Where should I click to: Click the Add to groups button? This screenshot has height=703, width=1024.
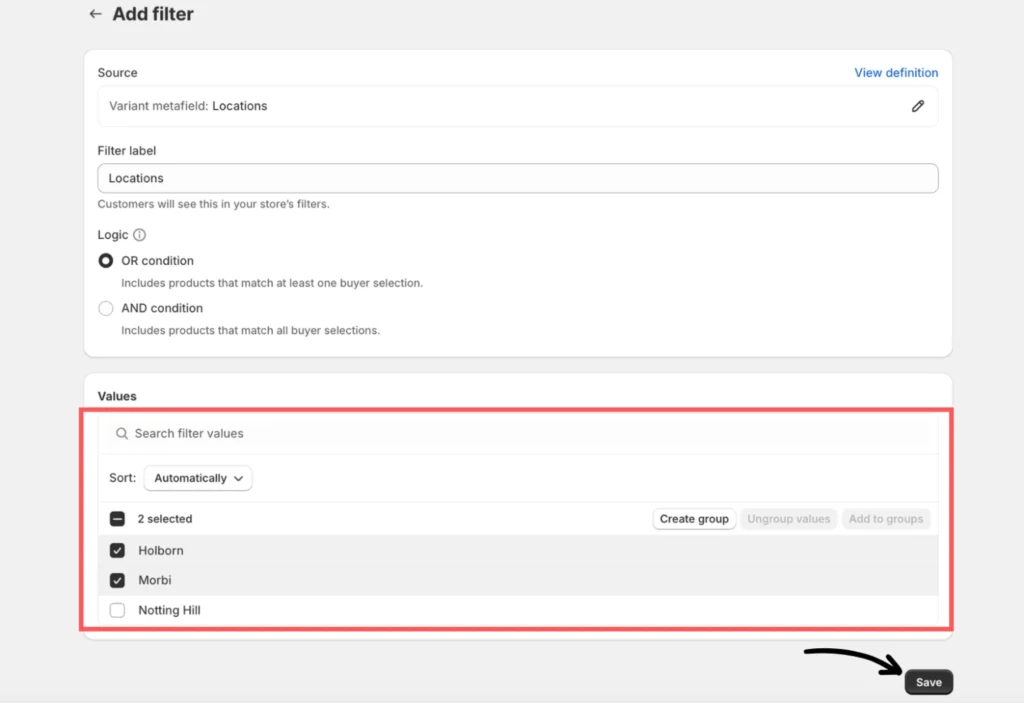pos(885,519)
